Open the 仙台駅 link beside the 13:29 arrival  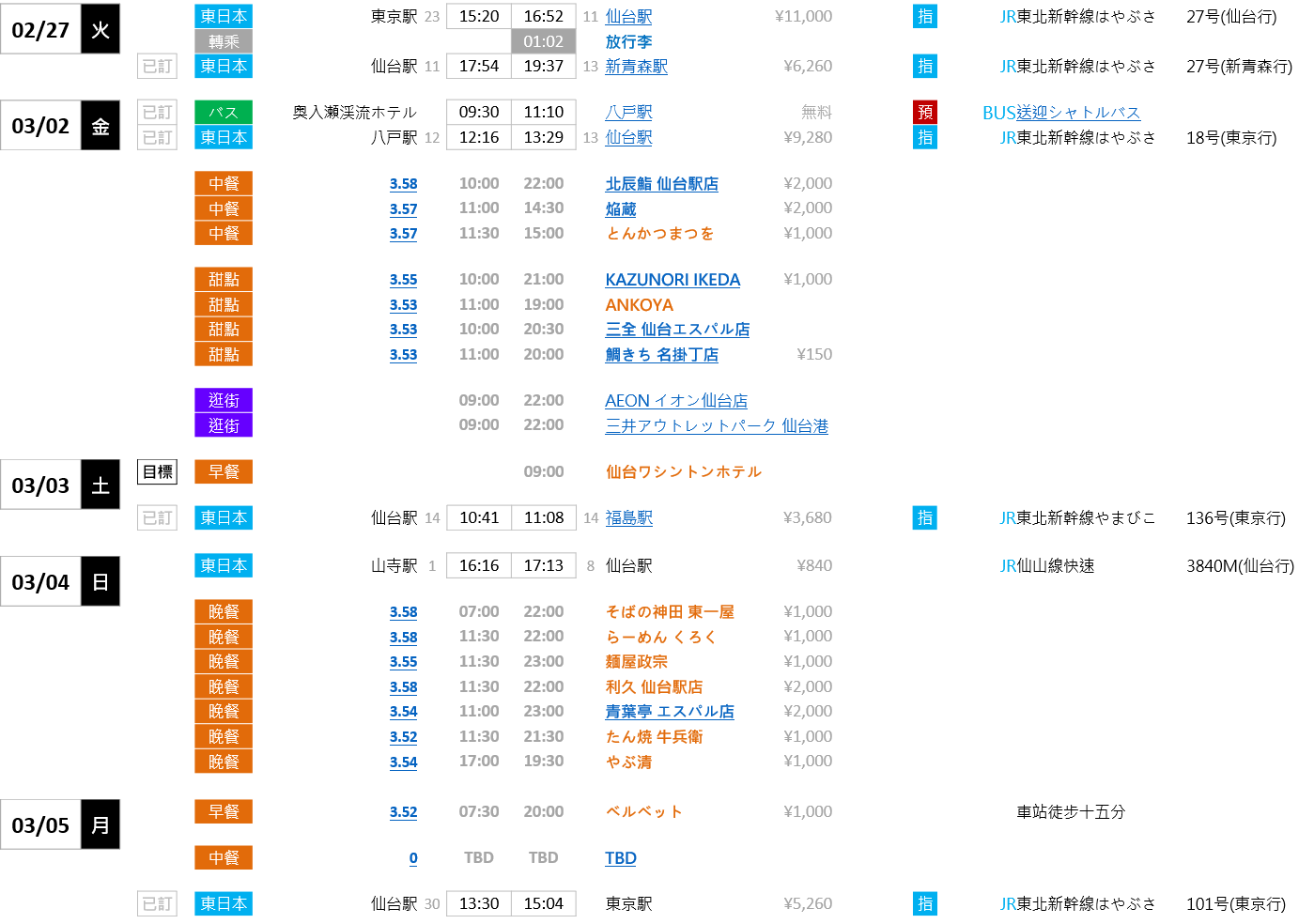point(628,137)
